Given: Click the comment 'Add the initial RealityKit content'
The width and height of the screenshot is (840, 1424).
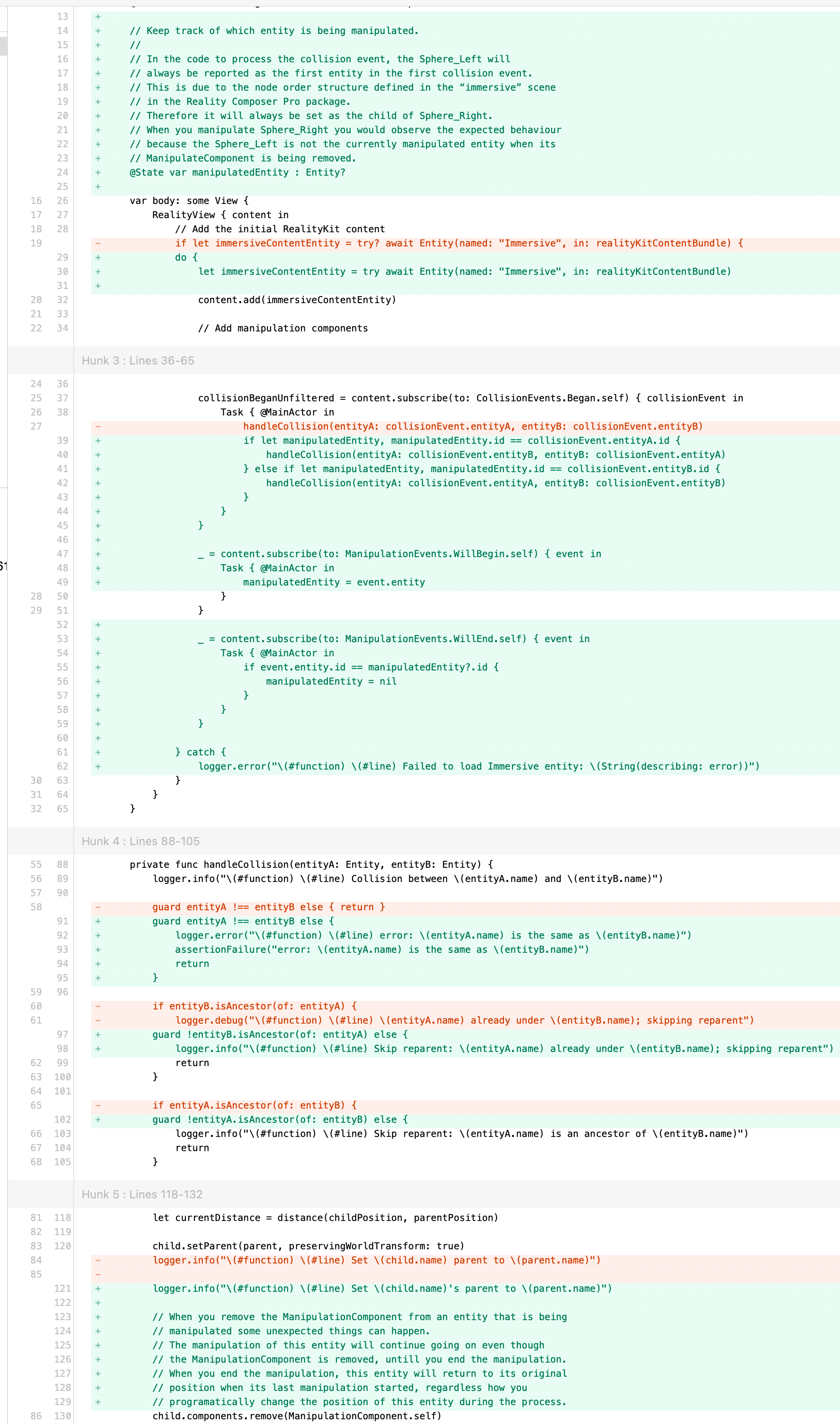Looking at the screenshot, I should pos(280,229).
